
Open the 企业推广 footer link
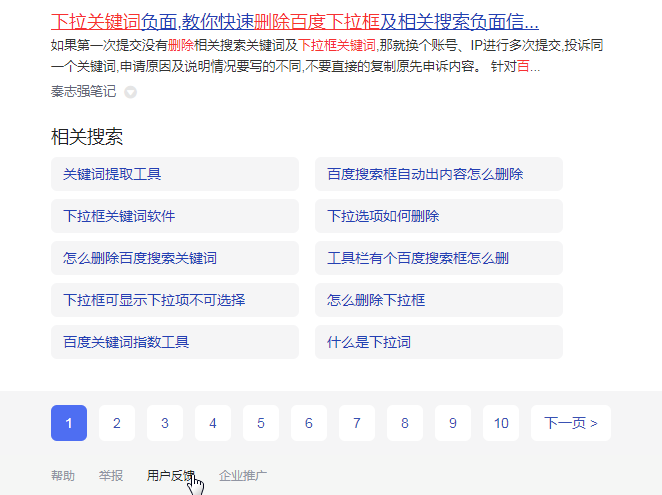(x=243, y=476)
